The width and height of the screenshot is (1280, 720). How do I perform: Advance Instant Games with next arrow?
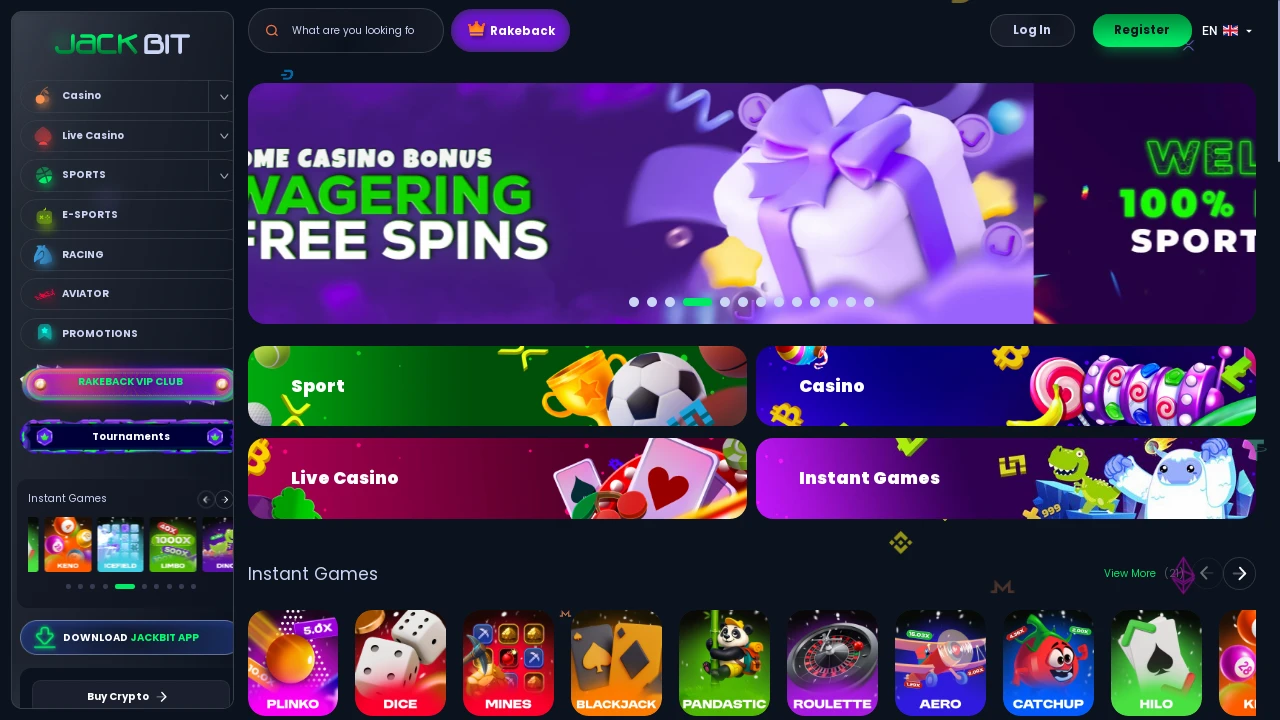1239,573
